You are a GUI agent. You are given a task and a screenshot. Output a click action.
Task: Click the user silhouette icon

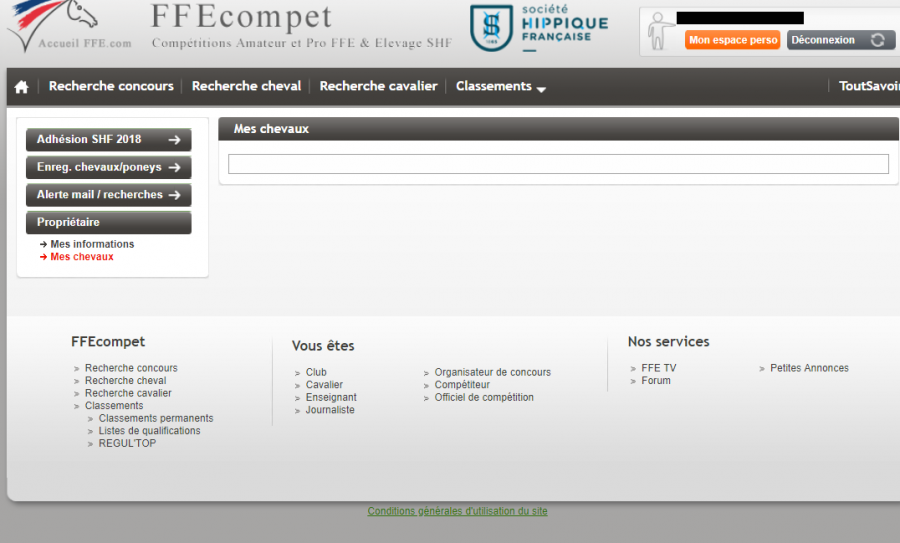(x=659, y=31)
